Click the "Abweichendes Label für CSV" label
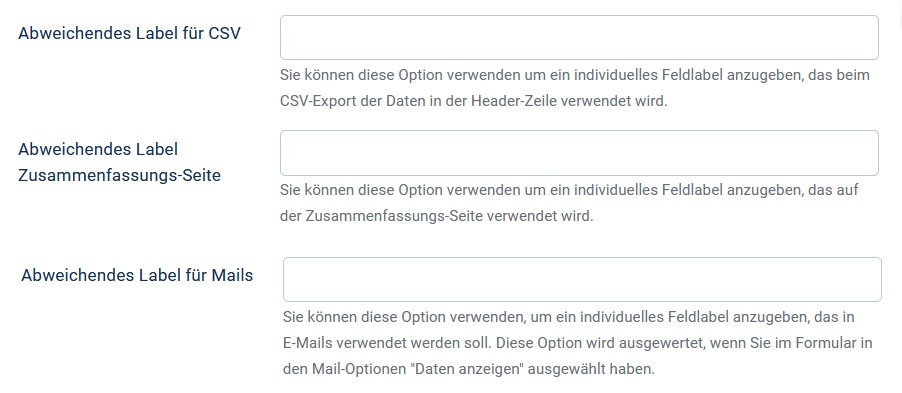 point(129,33)
